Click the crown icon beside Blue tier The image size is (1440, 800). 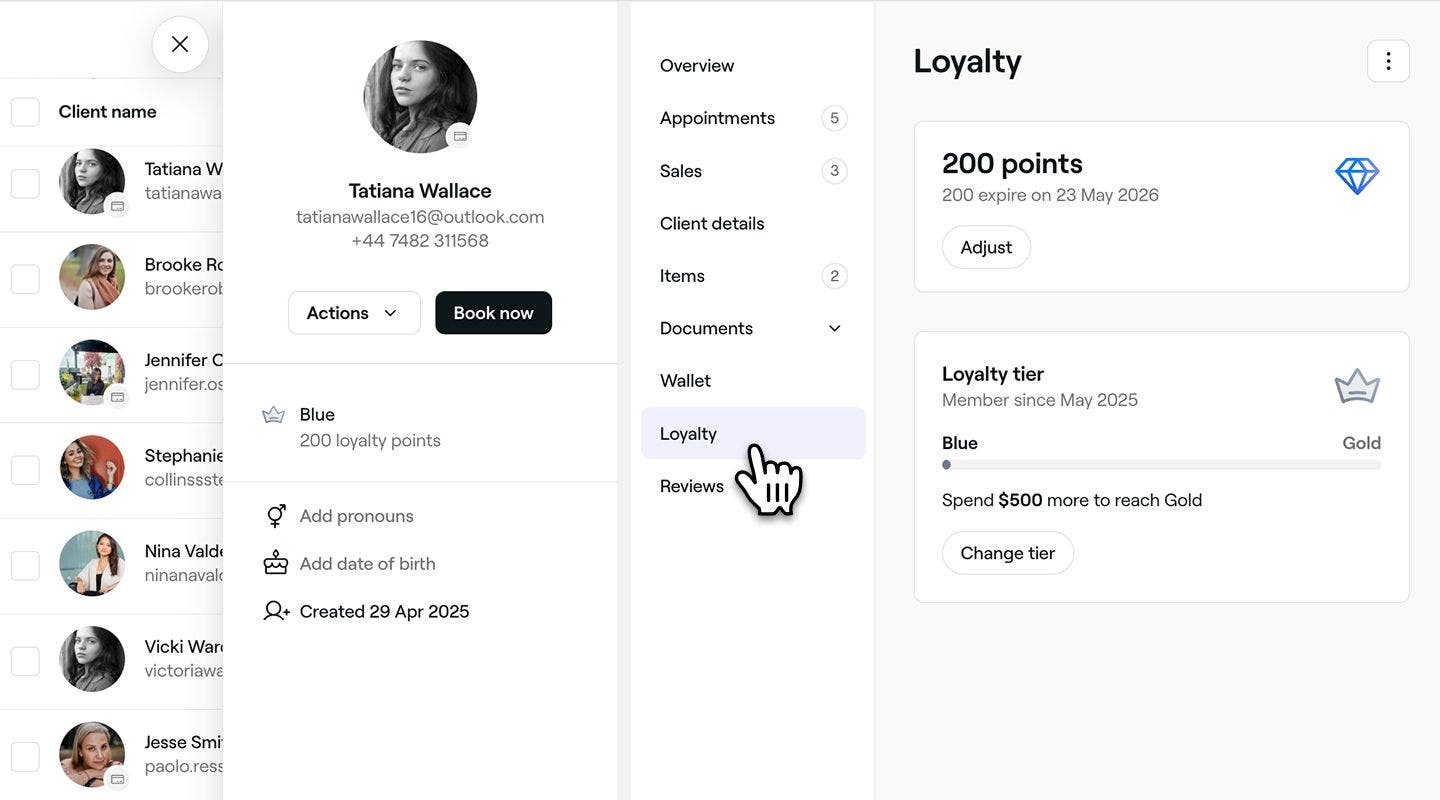pyautogui.click(x=273, y=414)
